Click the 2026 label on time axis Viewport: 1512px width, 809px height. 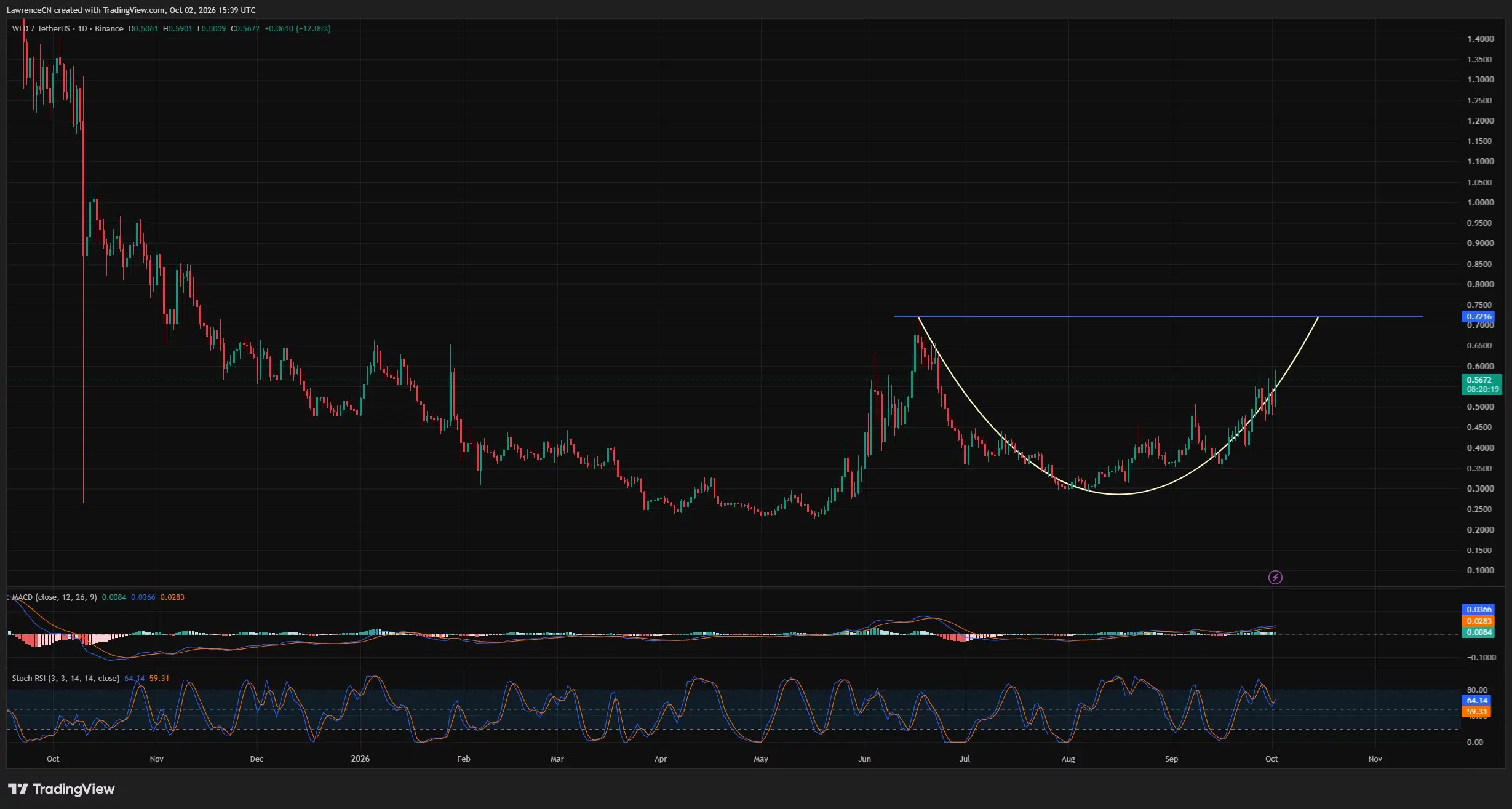(360, 759)
